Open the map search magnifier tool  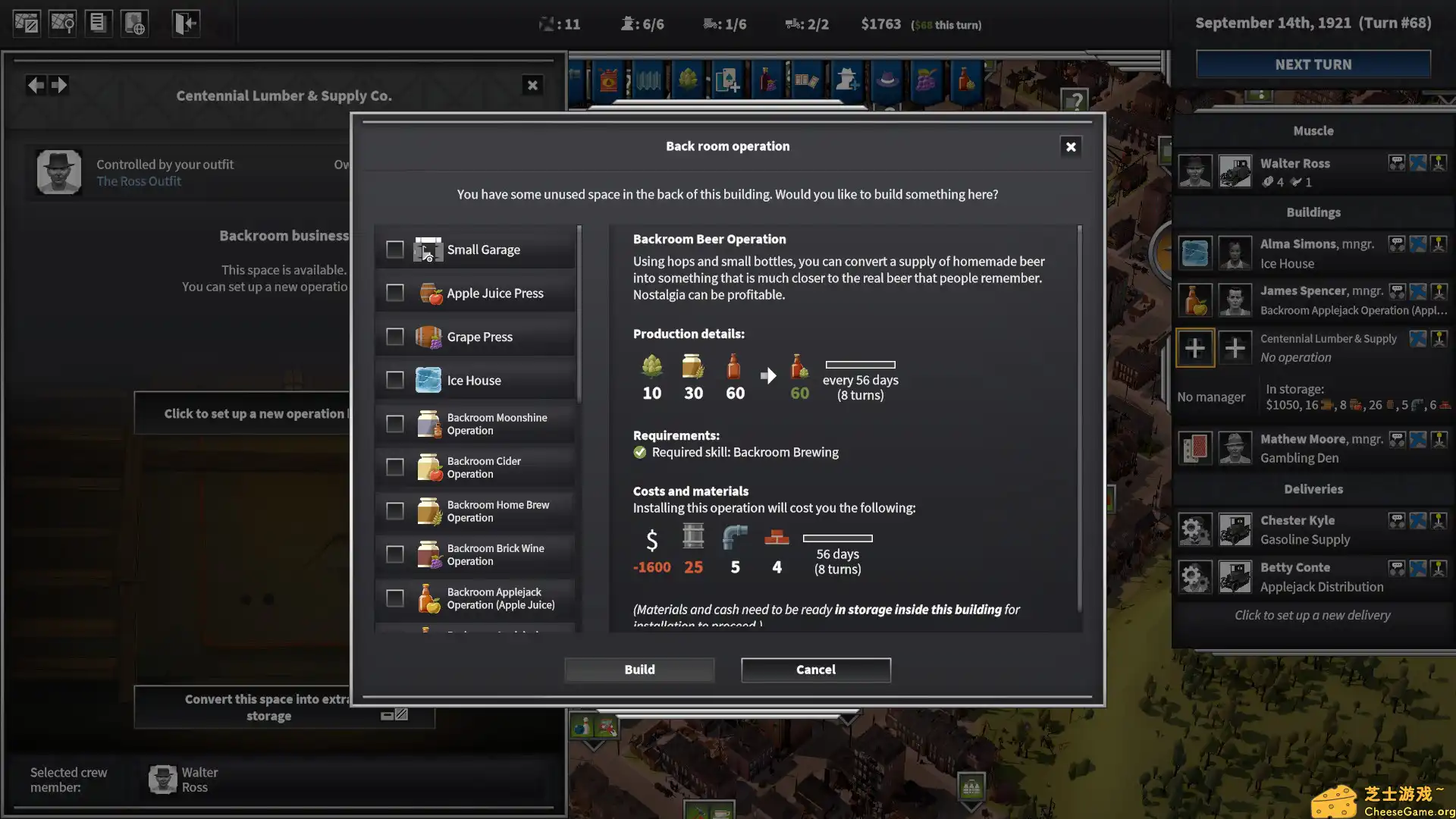click(62, 23)
